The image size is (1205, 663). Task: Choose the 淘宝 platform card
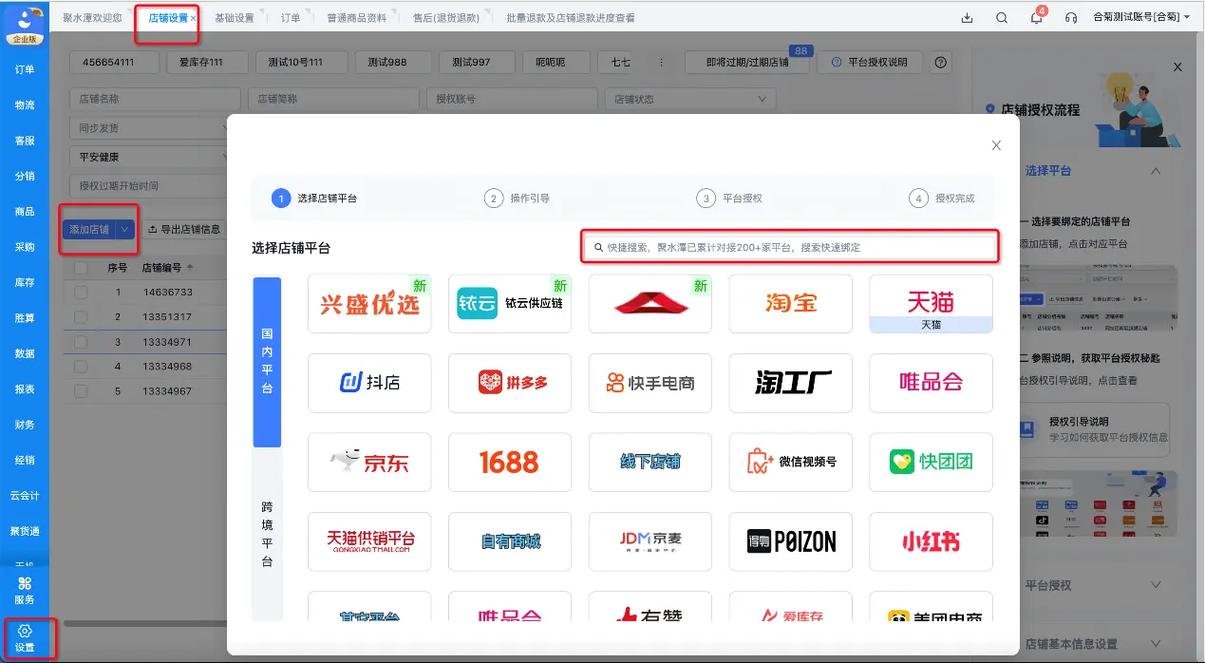[791, 304]
